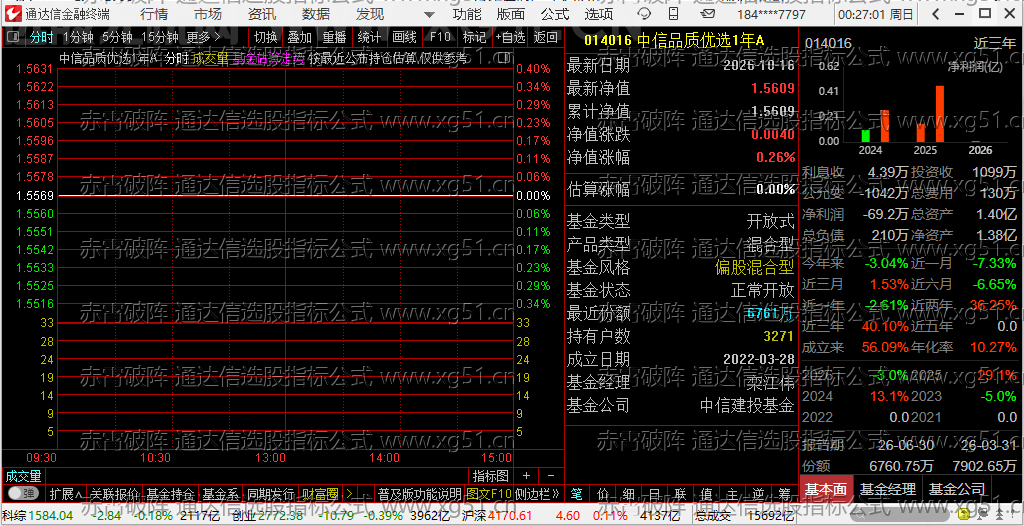This screenshot has width=1024, height=526.
Task: Toggle the left panel icon before 分时
Action: (x=13, y=37)
